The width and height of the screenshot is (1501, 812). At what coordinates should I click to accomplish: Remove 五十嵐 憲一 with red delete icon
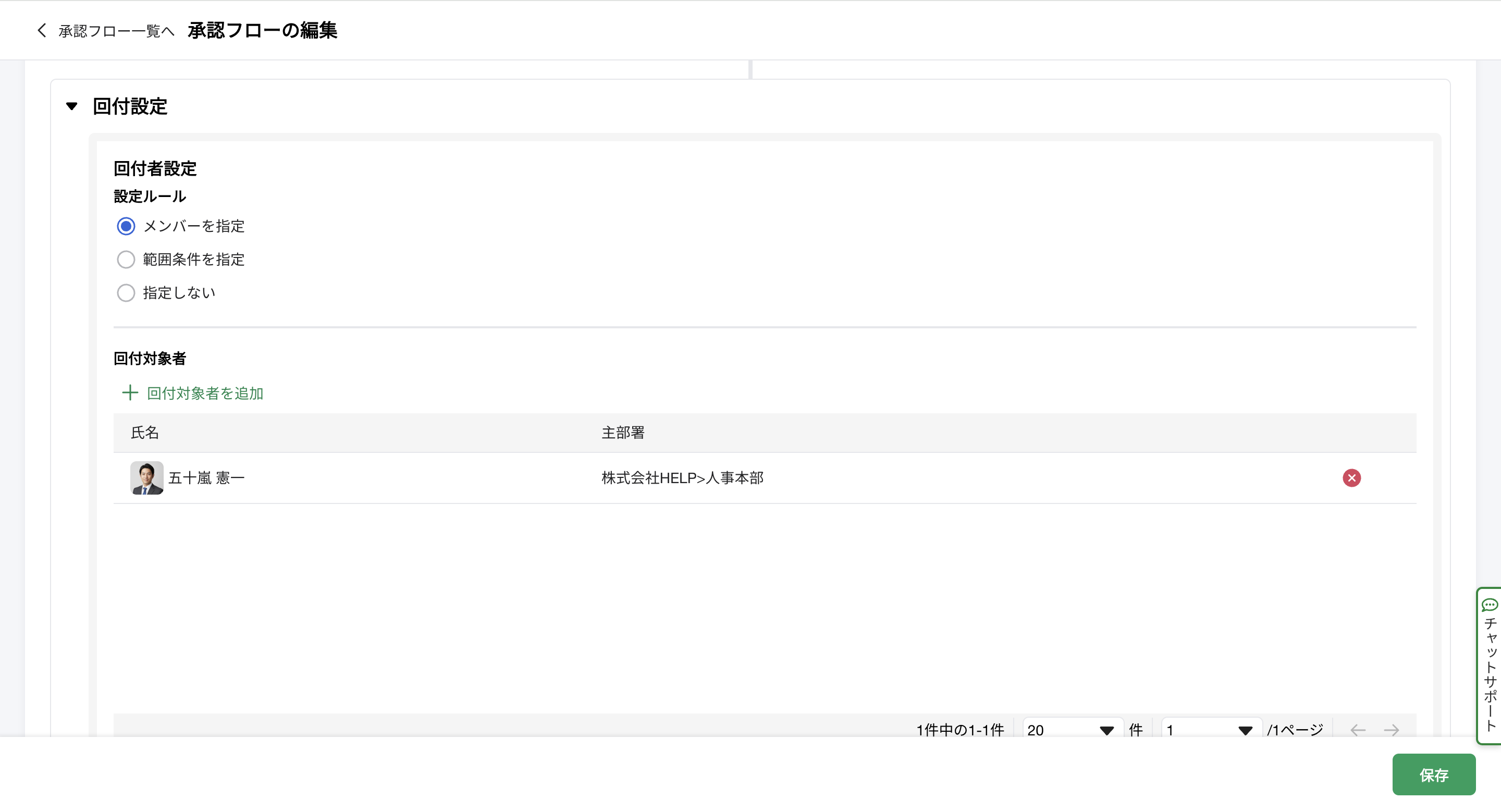coord(1351,477)
